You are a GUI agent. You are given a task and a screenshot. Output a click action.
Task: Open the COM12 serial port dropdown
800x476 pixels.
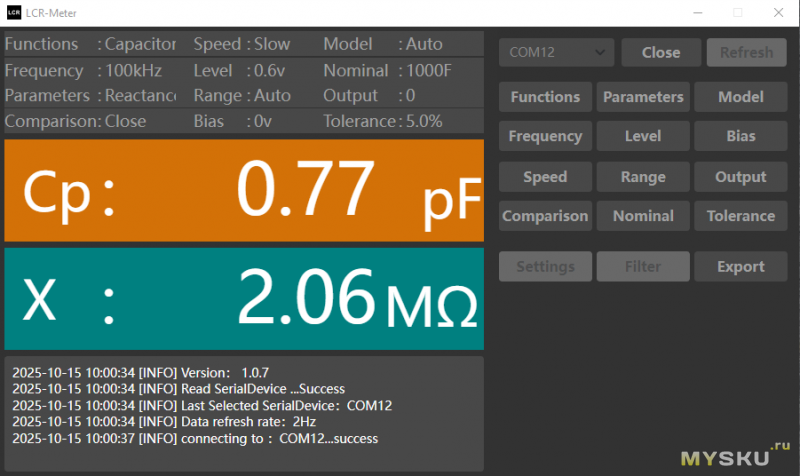pos(556,52)
